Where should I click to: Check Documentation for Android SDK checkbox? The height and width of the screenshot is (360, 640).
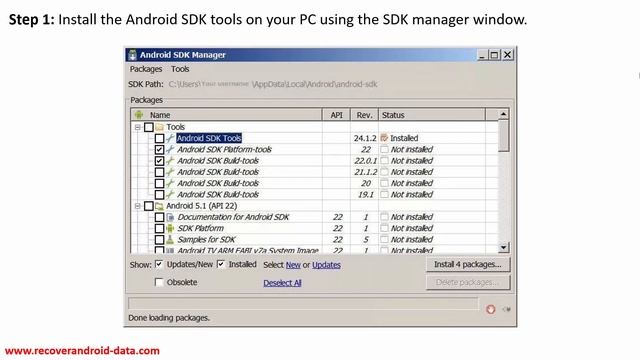coord(160,217)
